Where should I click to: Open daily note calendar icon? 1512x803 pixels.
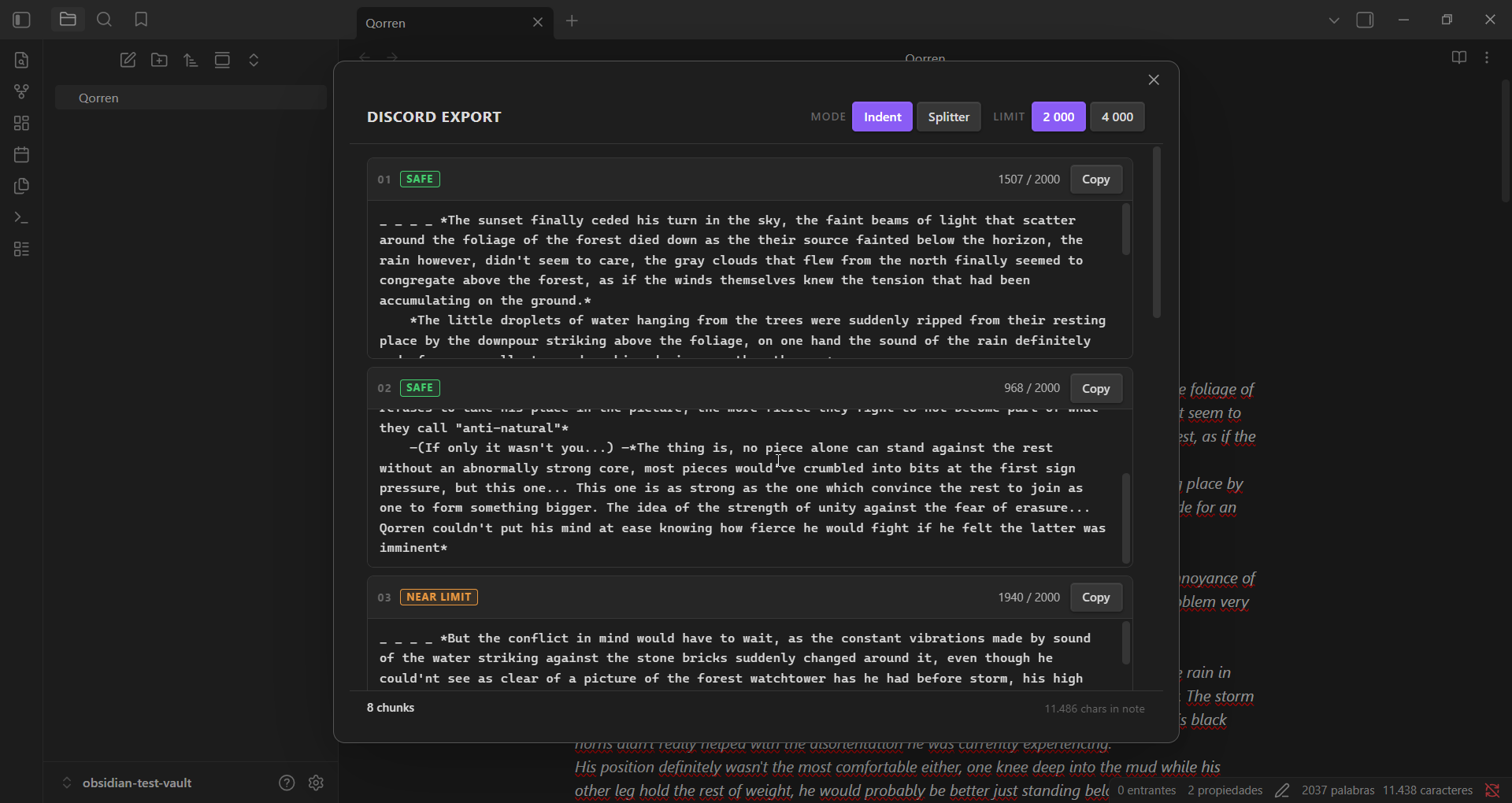click(22, 155)
